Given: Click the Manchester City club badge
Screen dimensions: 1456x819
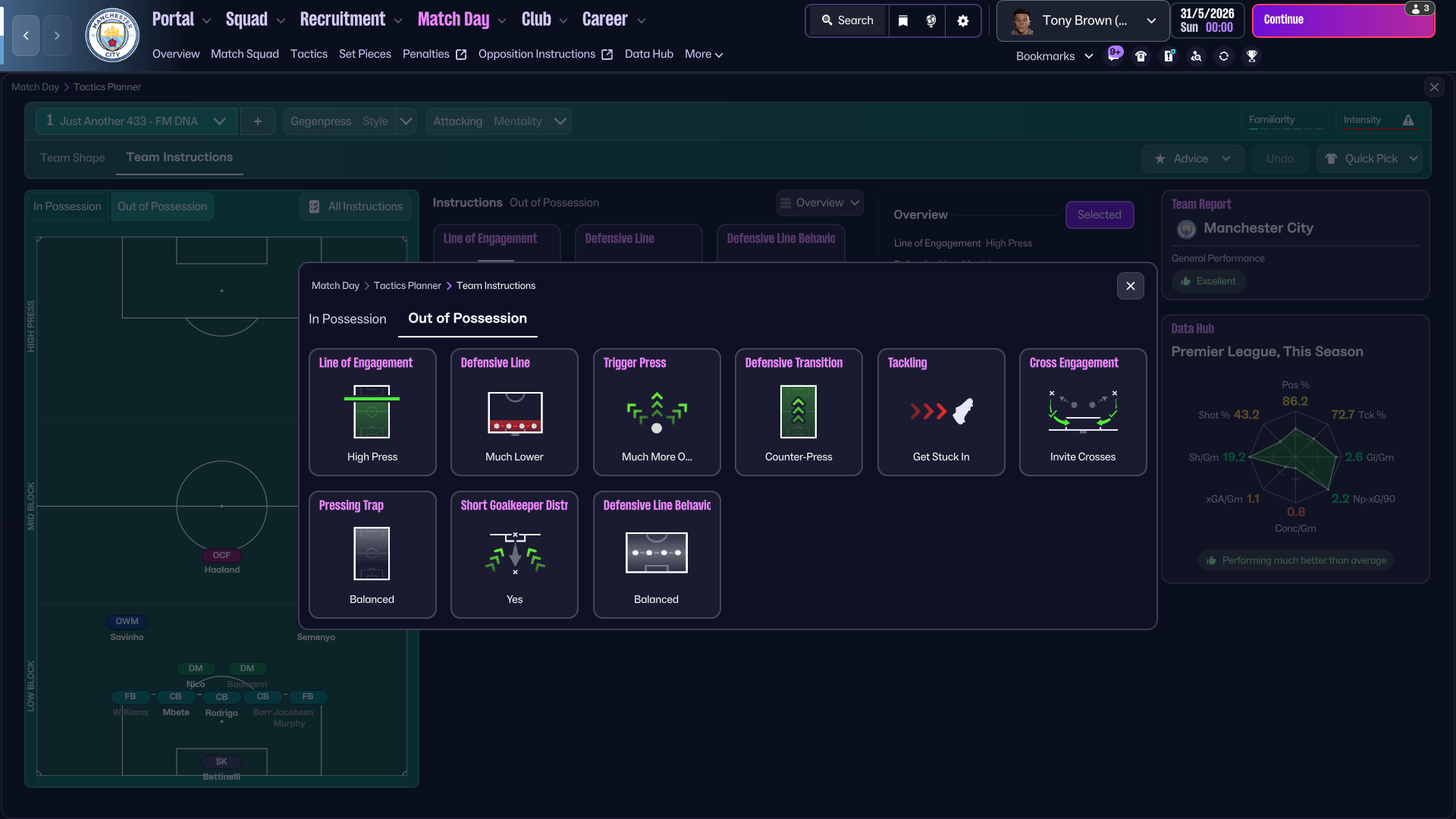Looking at the screenshot, I should [112, 35].
